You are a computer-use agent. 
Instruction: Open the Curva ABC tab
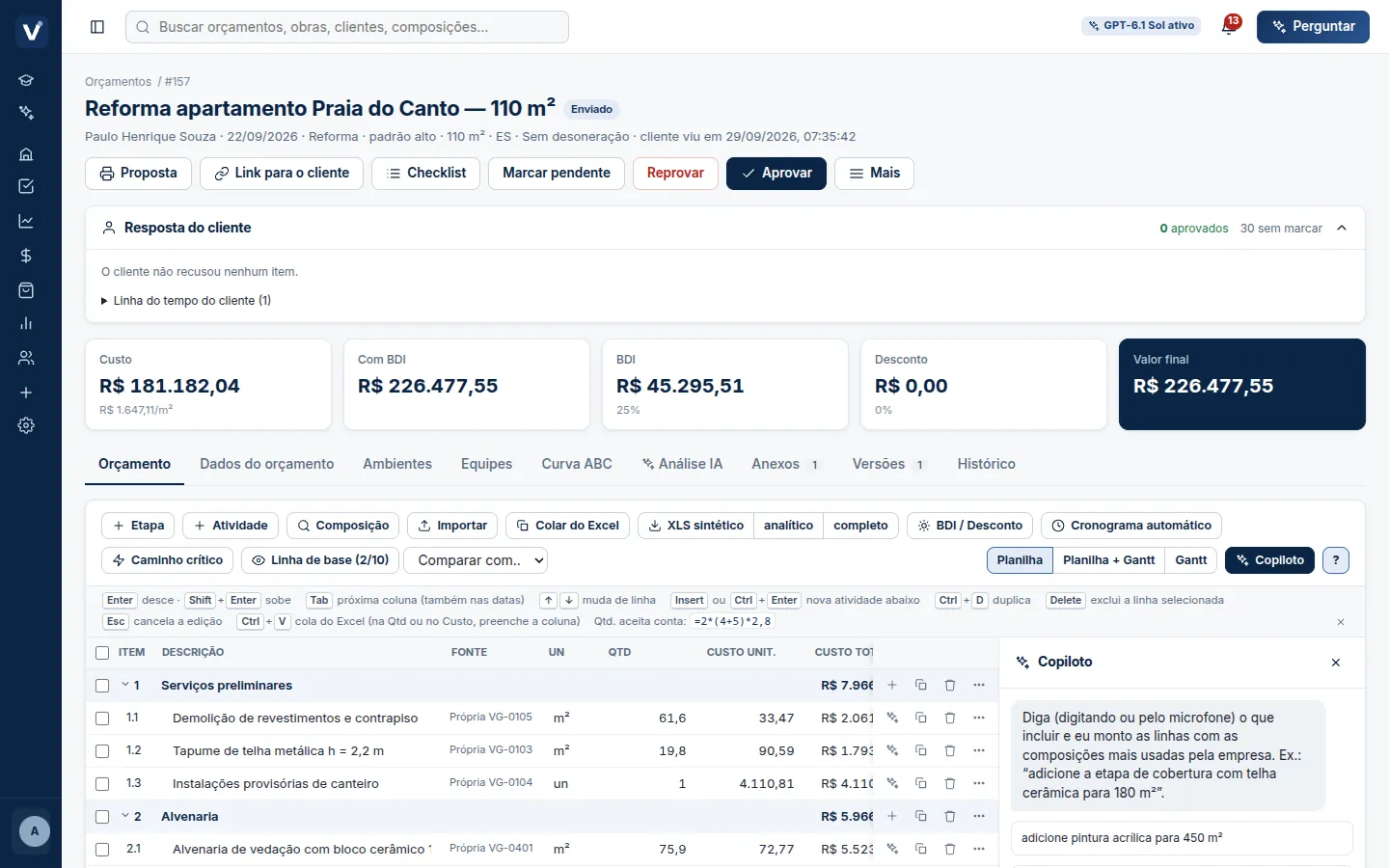[x=577, y=464]
